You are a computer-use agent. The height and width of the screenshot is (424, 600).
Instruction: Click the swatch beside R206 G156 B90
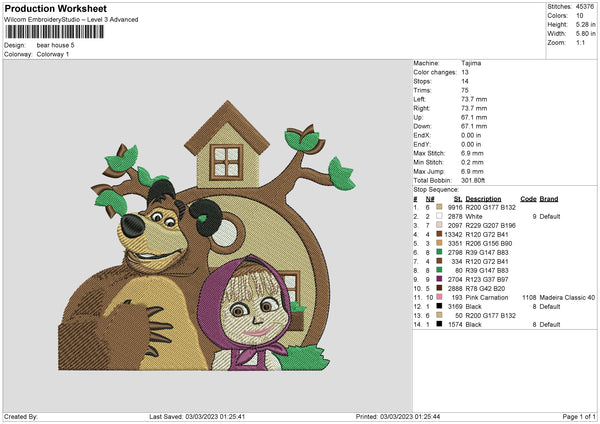tap(439, 243)
